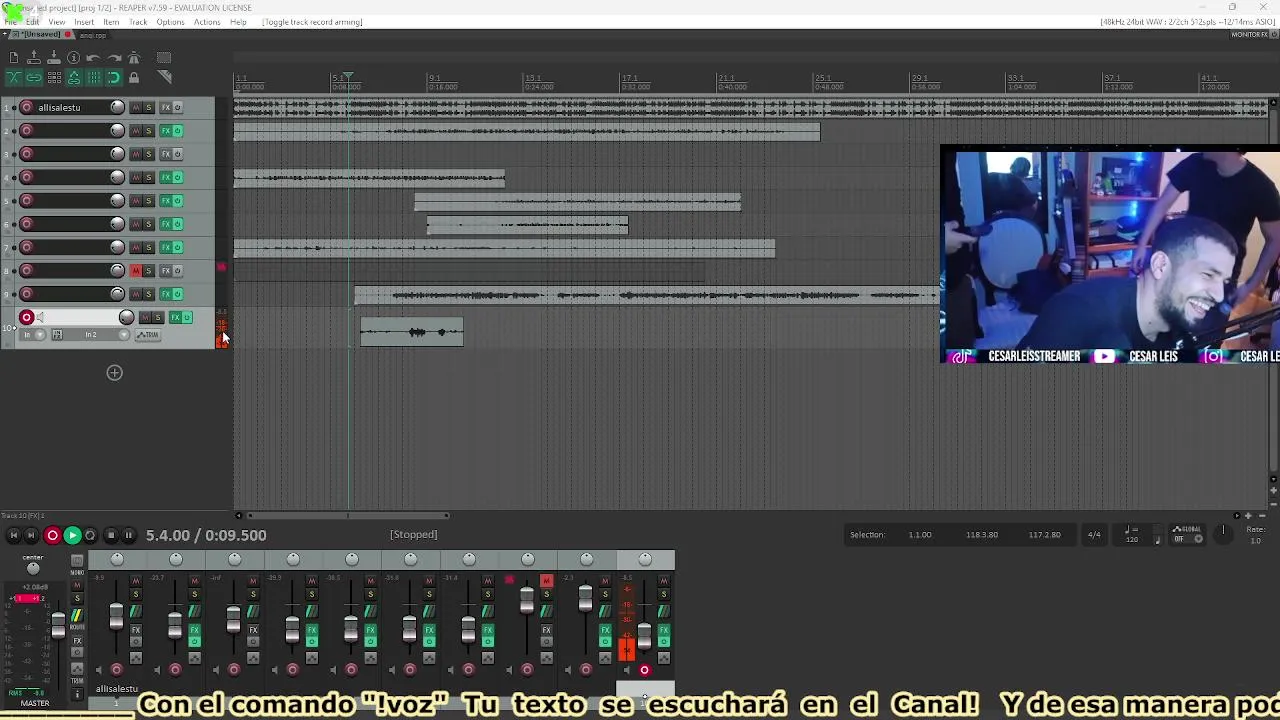1280x720 pixels.
Task: Toggle the locking padlock icon
Action: [x=134, y=78]
